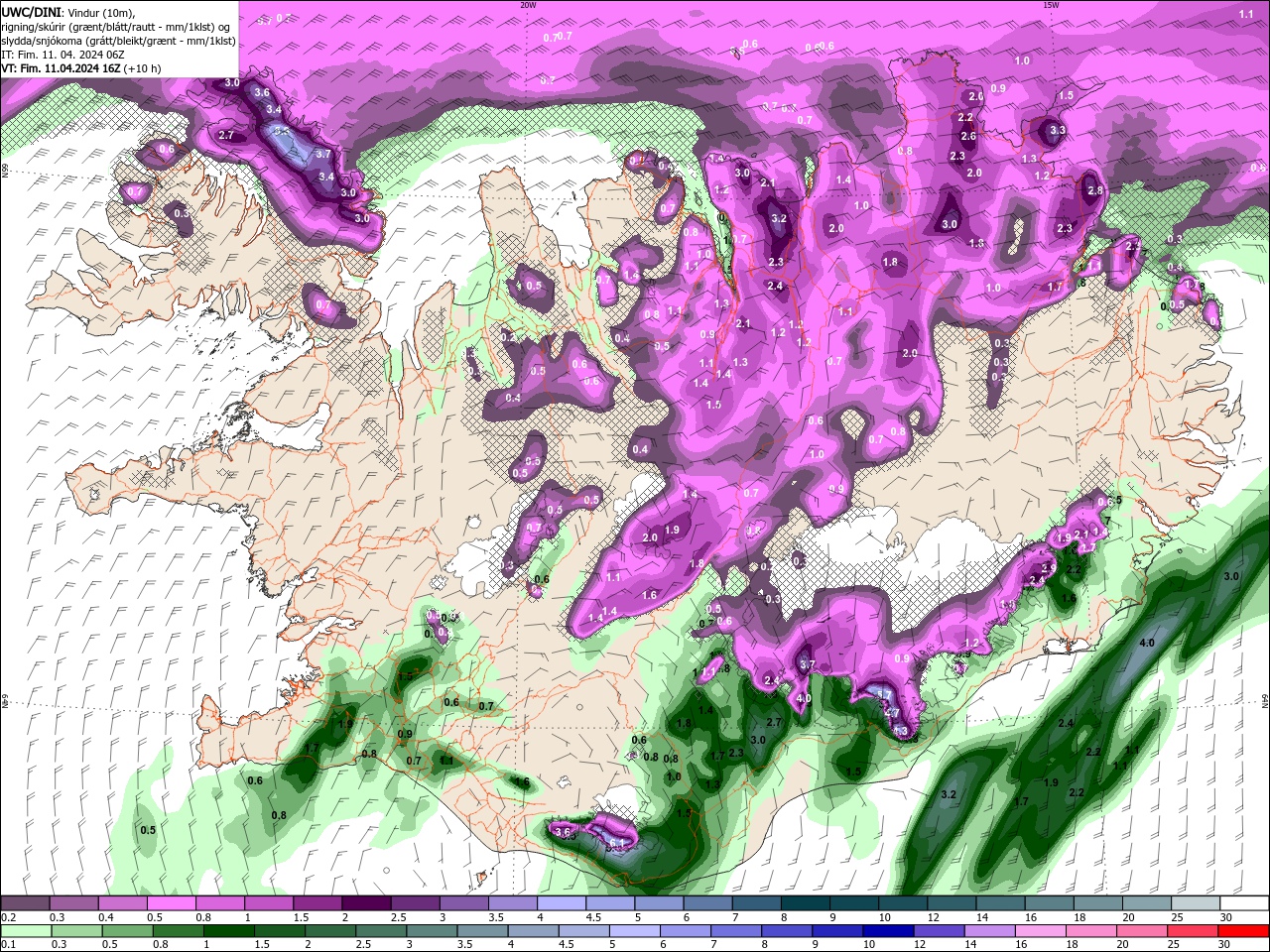1270x952 pixels.
Task: Pick rain legend swatch between 3 and 3.5
Action: click(x=432, y=931)
